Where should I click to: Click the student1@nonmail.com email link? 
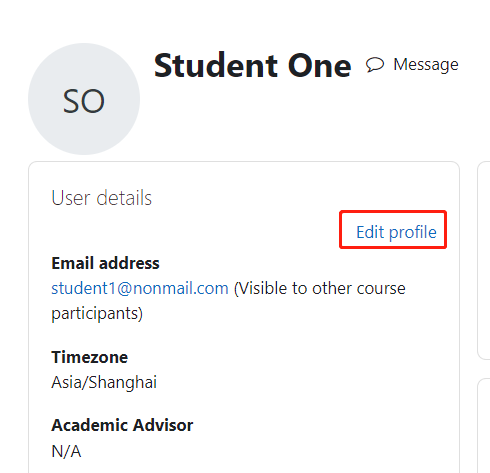(140, 288)
